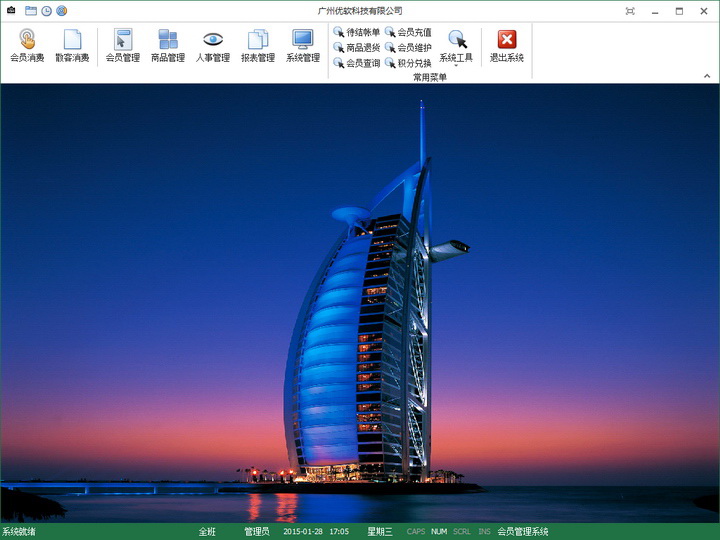Click the orange target icon in title bar
This screenshot has height=540, width=720.
pyautogui.click(x=62, y=11)
